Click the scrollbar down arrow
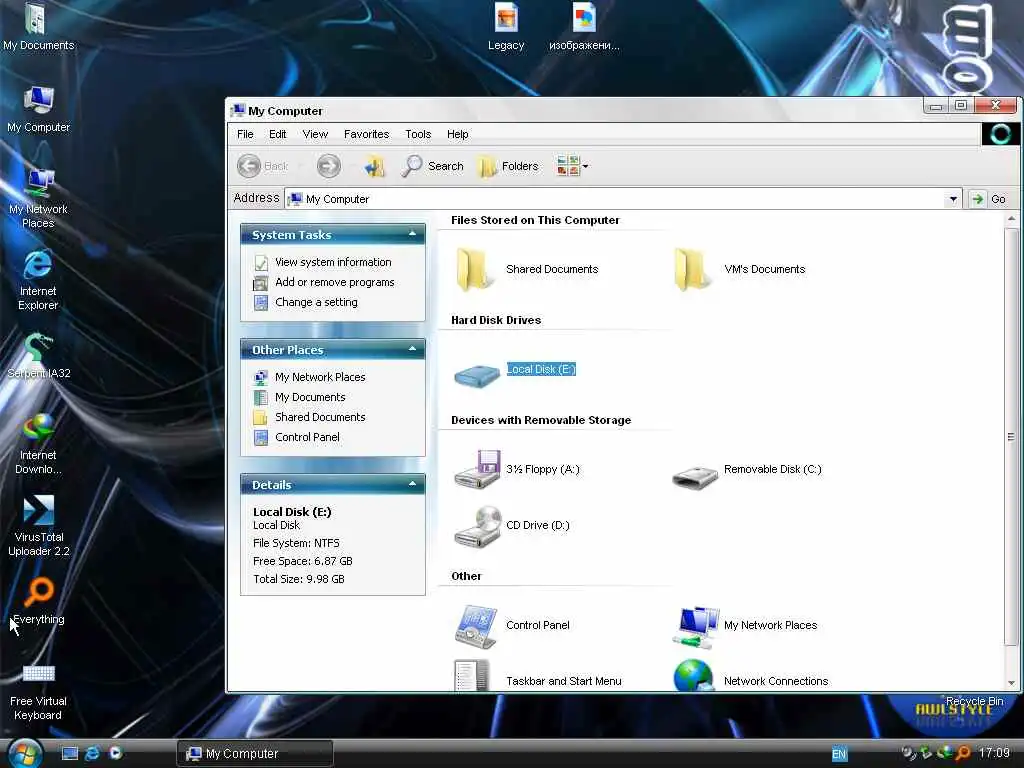Screen dimensions: 1024x768 coord(1010,683)
